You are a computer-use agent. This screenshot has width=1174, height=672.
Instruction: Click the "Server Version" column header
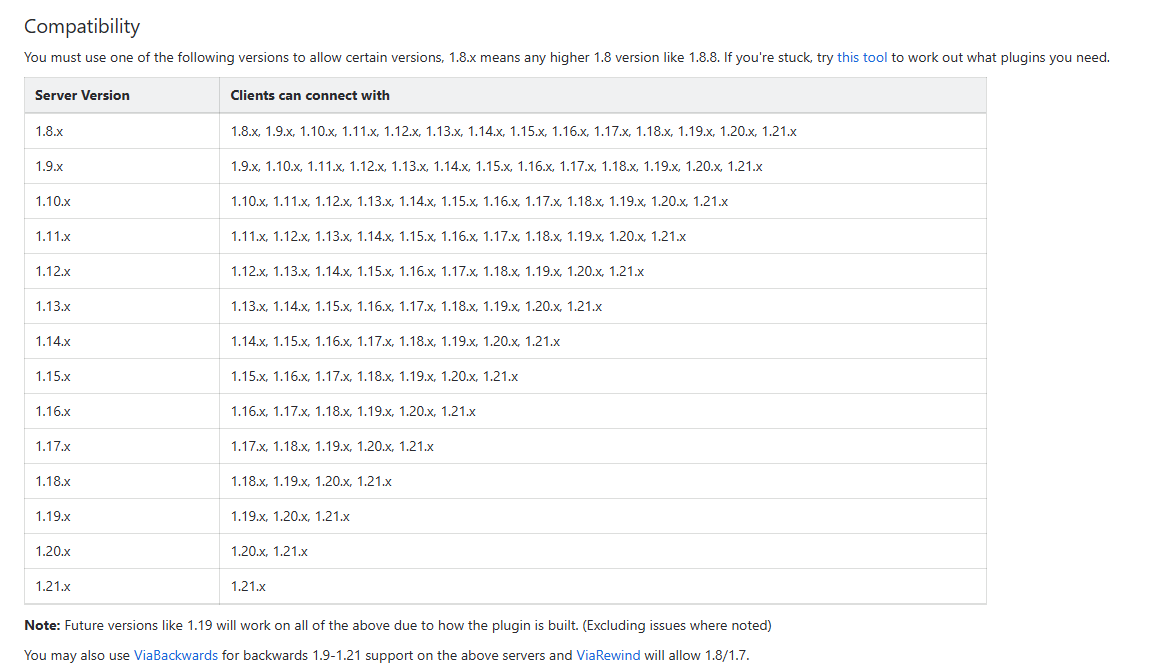(82, 95)
